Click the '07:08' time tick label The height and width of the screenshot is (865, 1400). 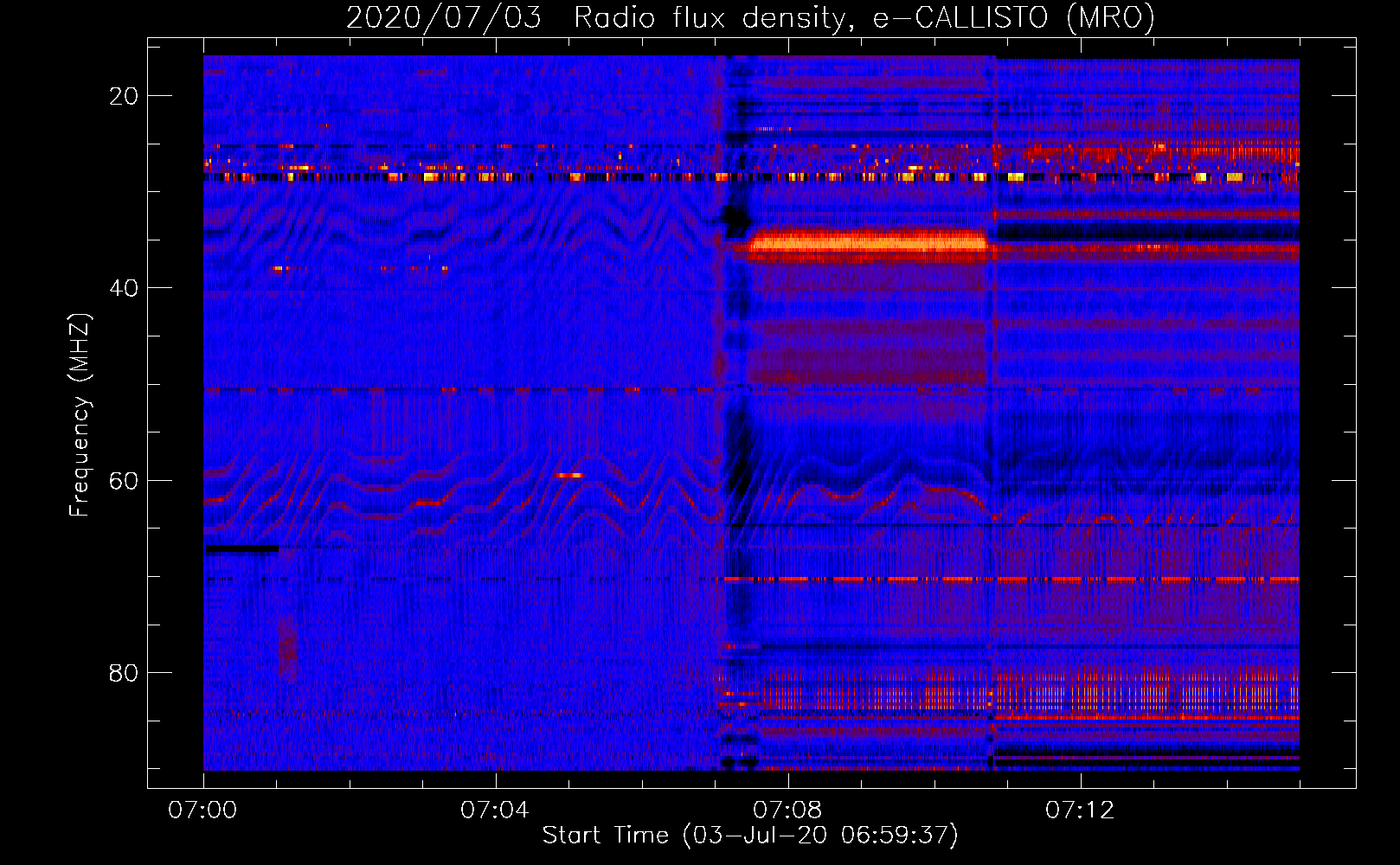tap(787, 811)
